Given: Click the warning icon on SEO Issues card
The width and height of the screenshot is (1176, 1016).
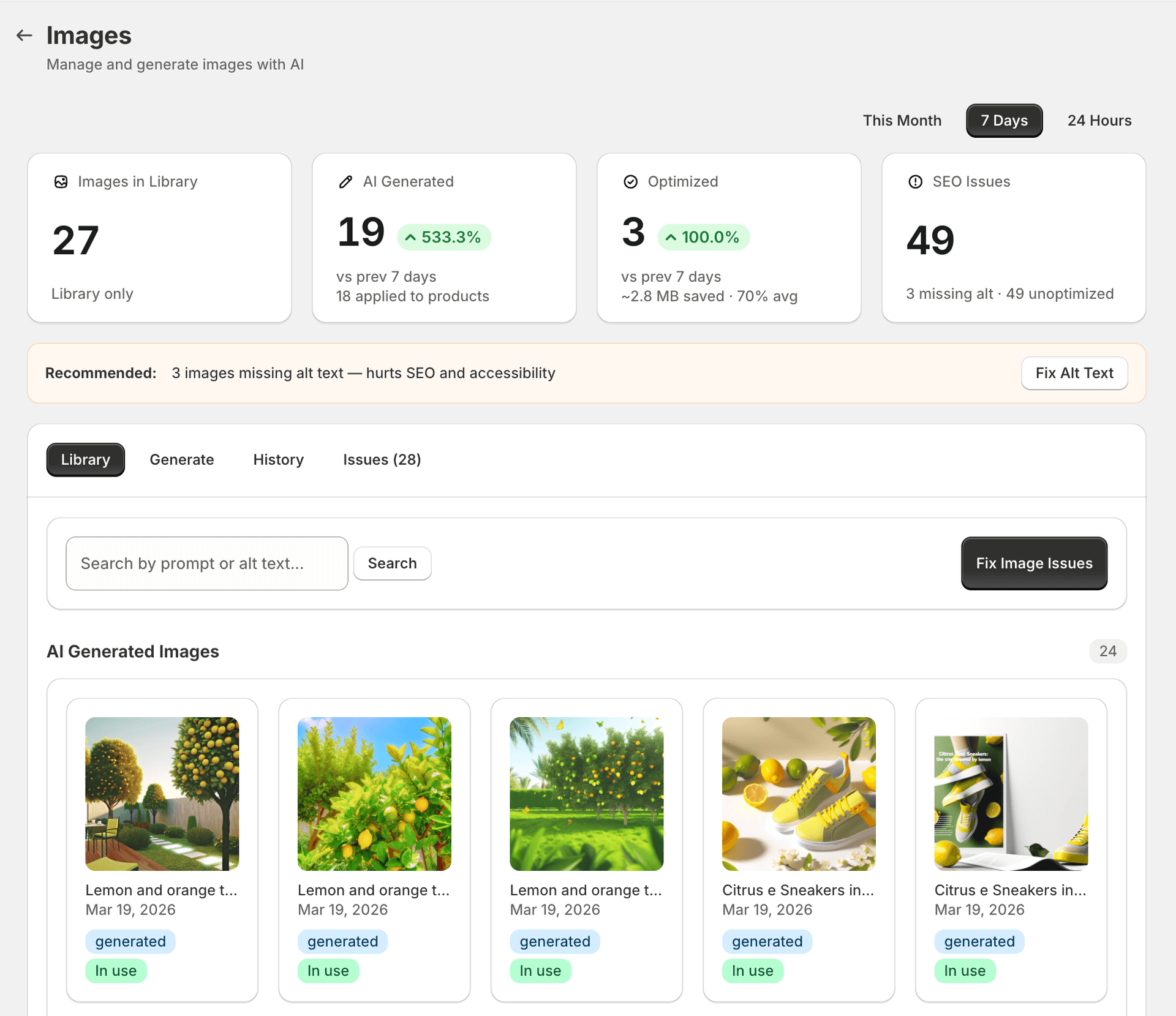Looking at the screenshot, I should (x=915, y=181).
